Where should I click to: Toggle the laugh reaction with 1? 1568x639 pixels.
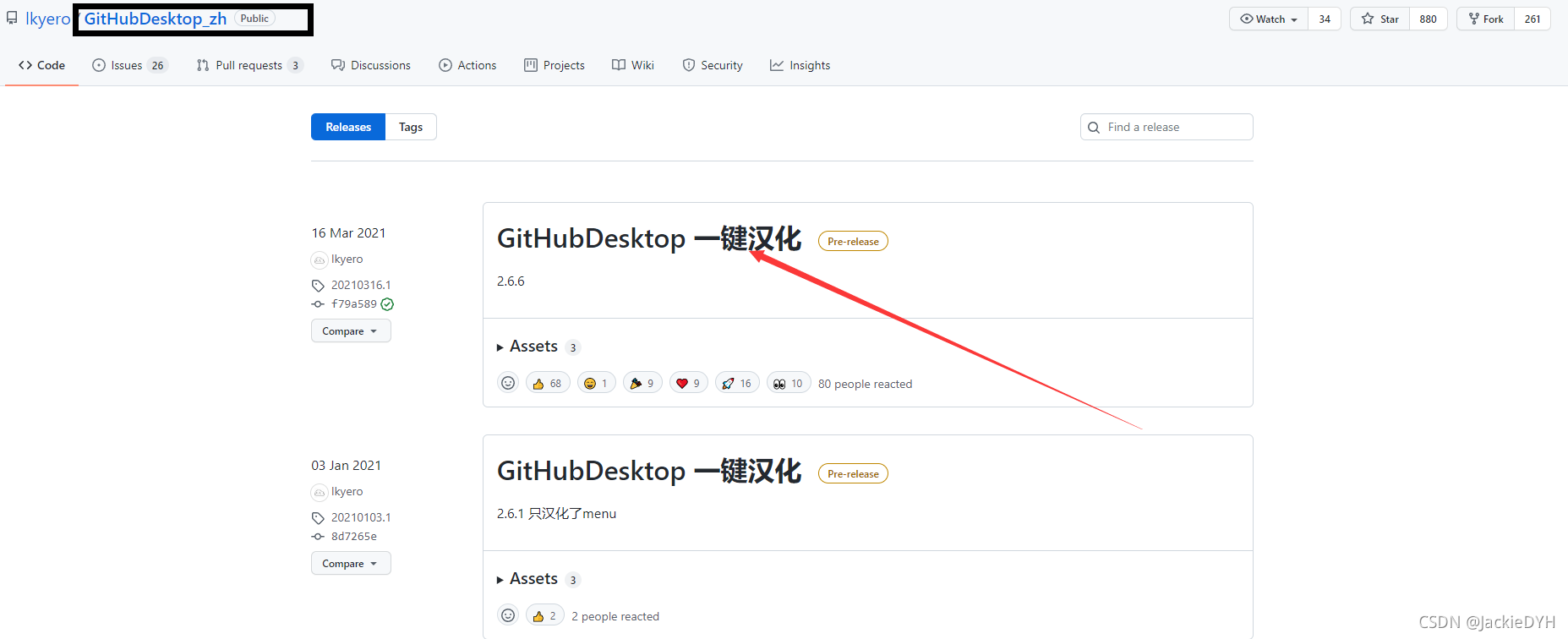pyautogui.click(x=597, y=383)
